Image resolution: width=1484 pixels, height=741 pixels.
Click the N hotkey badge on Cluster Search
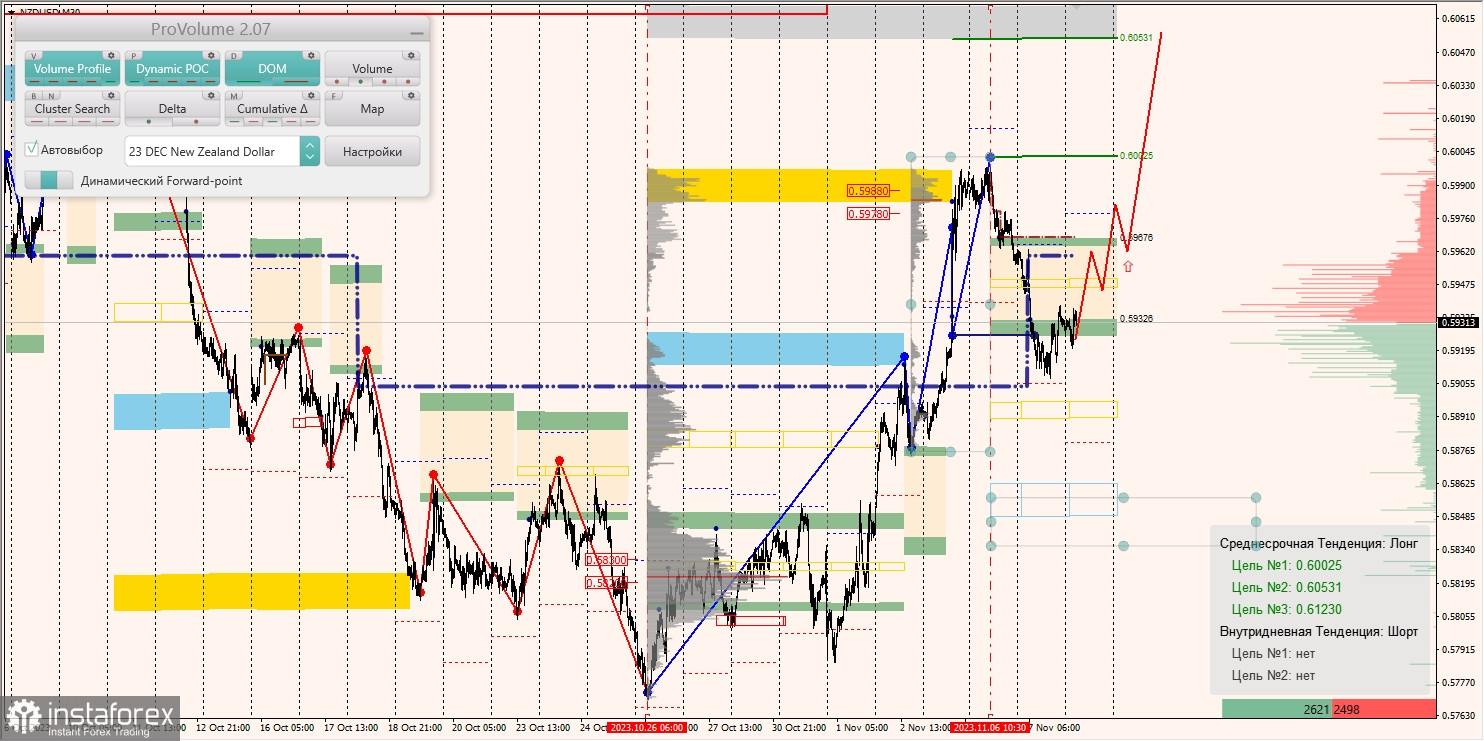click(x=51, y=96)
